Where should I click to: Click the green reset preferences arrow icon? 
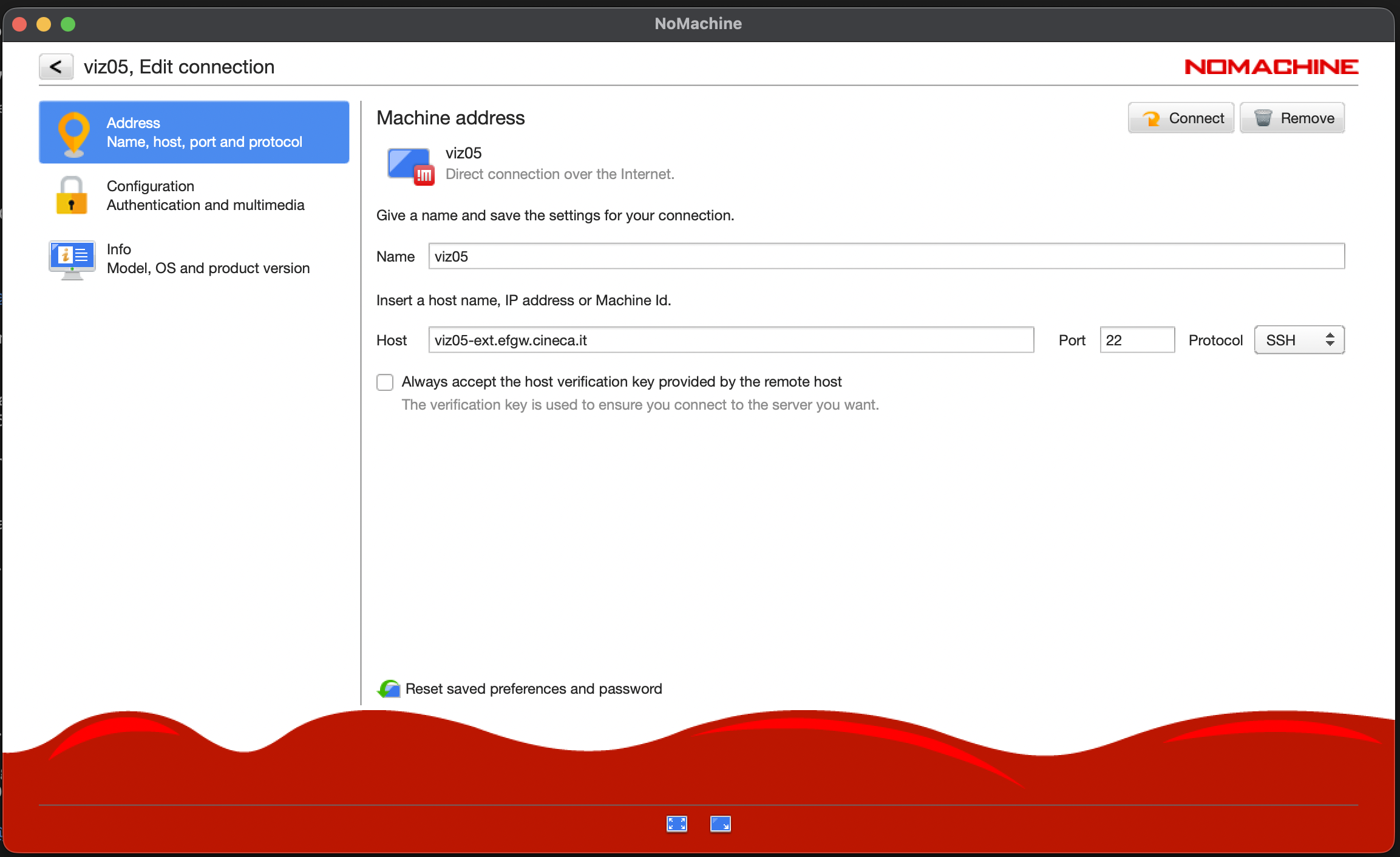(x=389, y=689)
